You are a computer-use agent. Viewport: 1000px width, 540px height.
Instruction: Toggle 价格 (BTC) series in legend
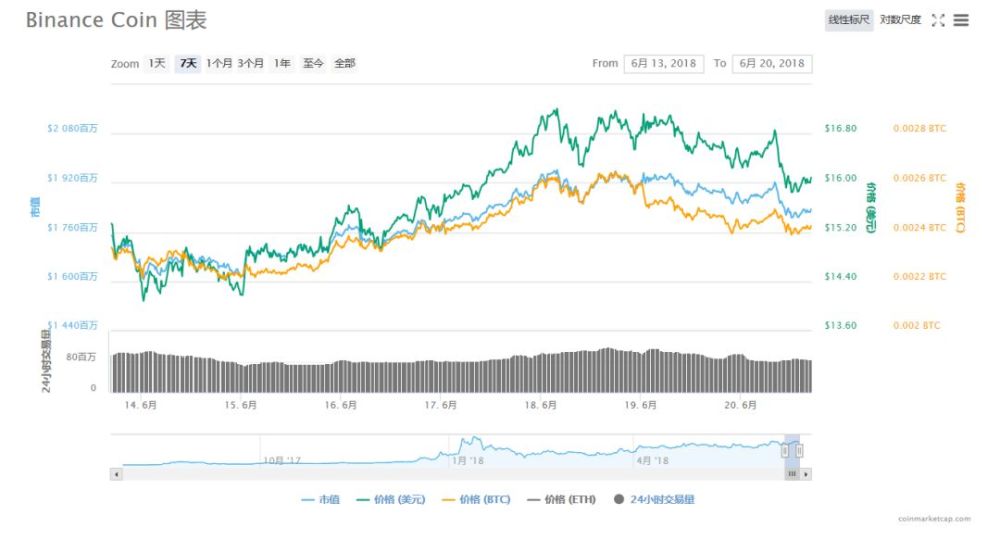(x=476, y=499)
